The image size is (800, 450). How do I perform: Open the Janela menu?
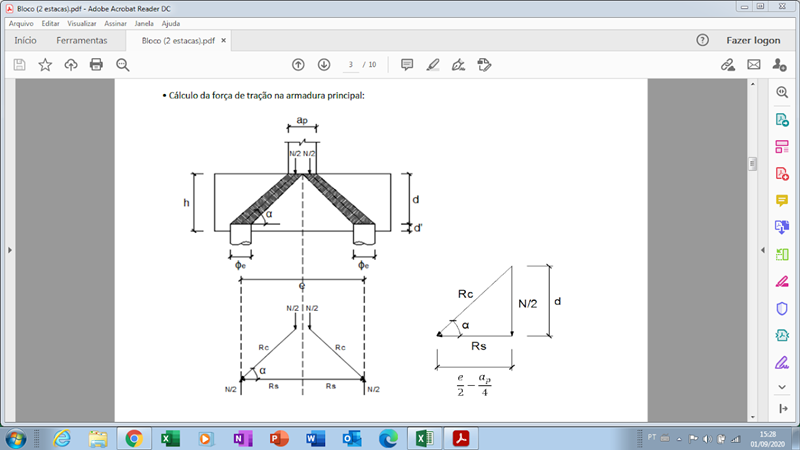pyautogui.click(x=144, y=23)
